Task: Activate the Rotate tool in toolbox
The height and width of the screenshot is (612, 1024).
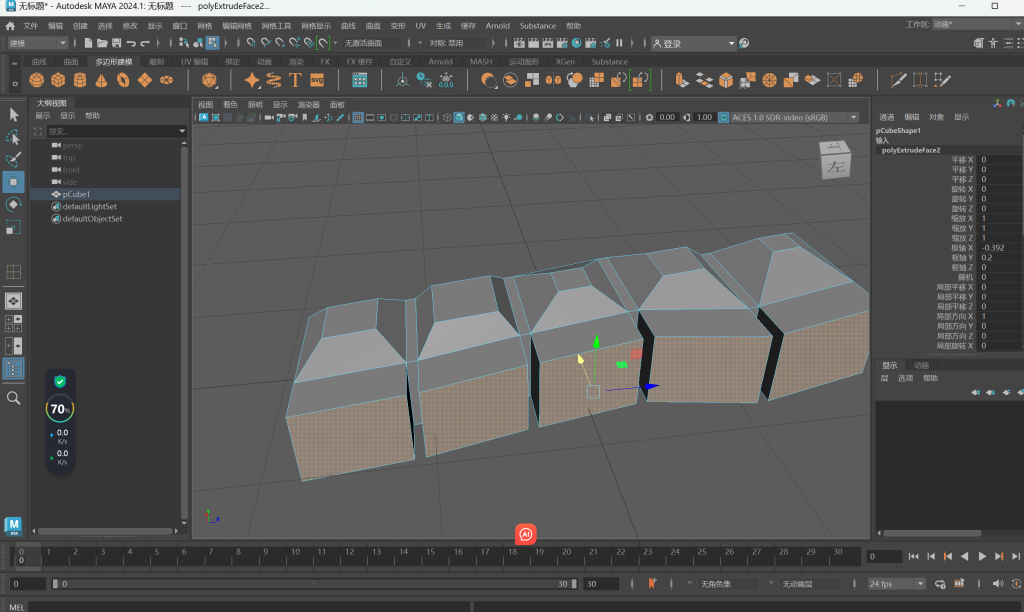Action: click(13, 204)
